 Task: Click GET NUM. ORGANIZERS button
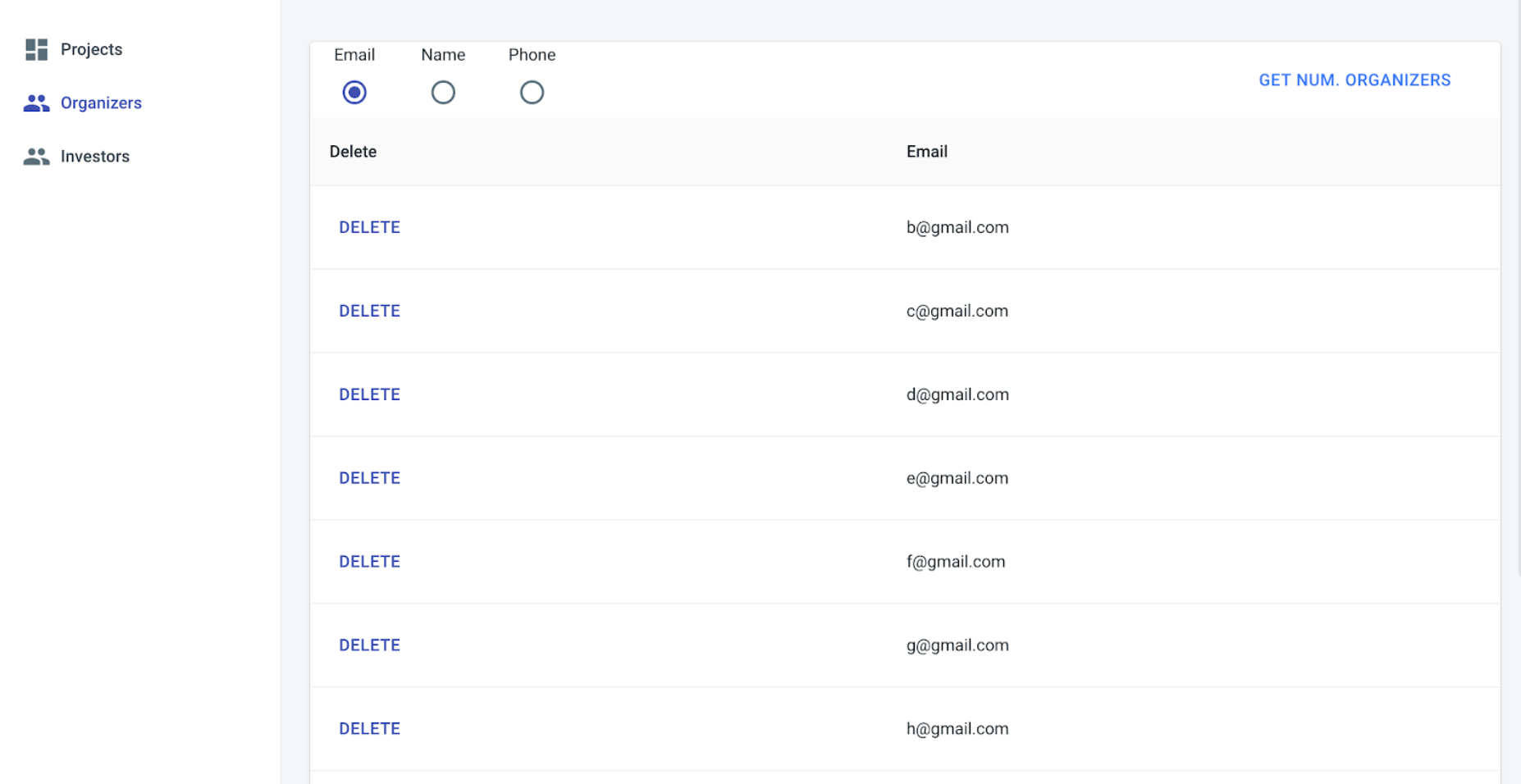click(1354, 80)
